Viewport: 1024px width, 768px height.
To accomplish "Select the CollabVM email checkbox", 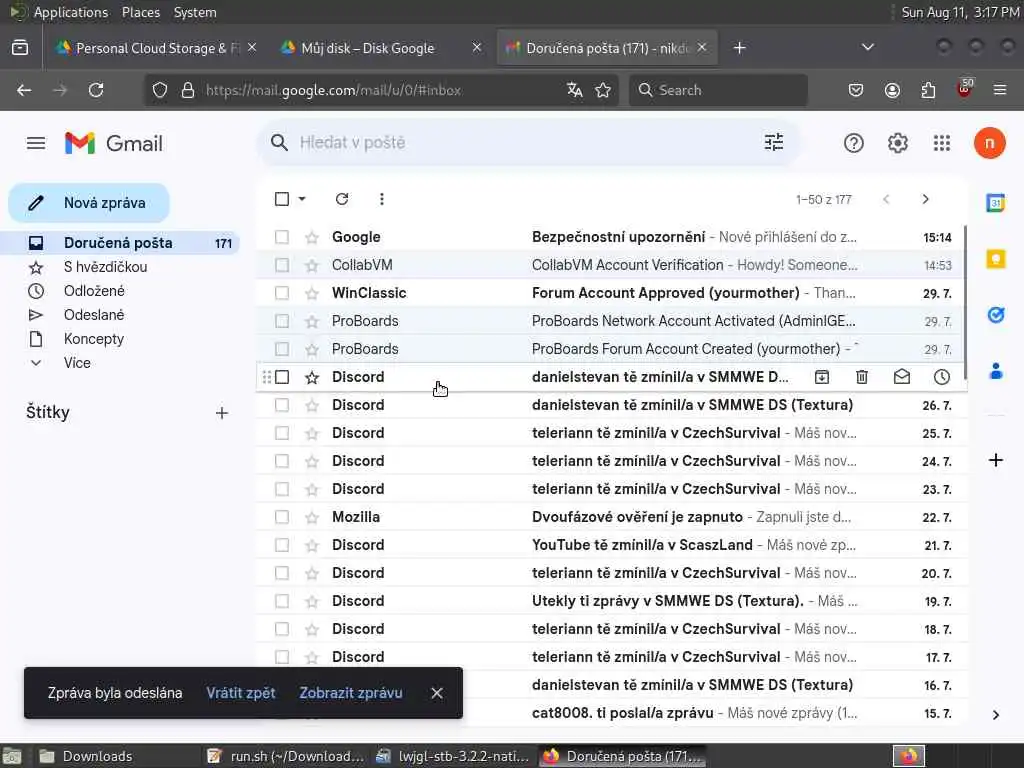I will [x=281, y=265].
